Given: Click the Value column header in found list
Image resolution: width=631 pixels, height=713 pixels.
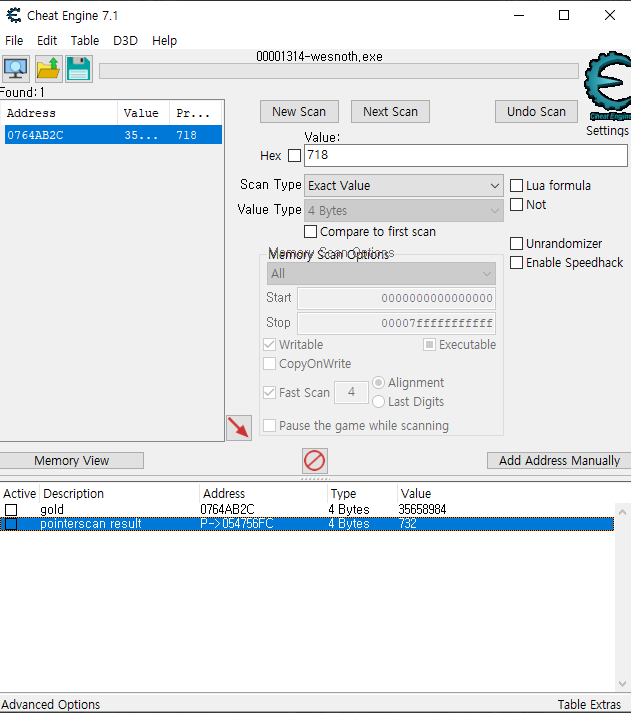Looking at the screenshot, I should pyautogui.click(x=143, y=113).
